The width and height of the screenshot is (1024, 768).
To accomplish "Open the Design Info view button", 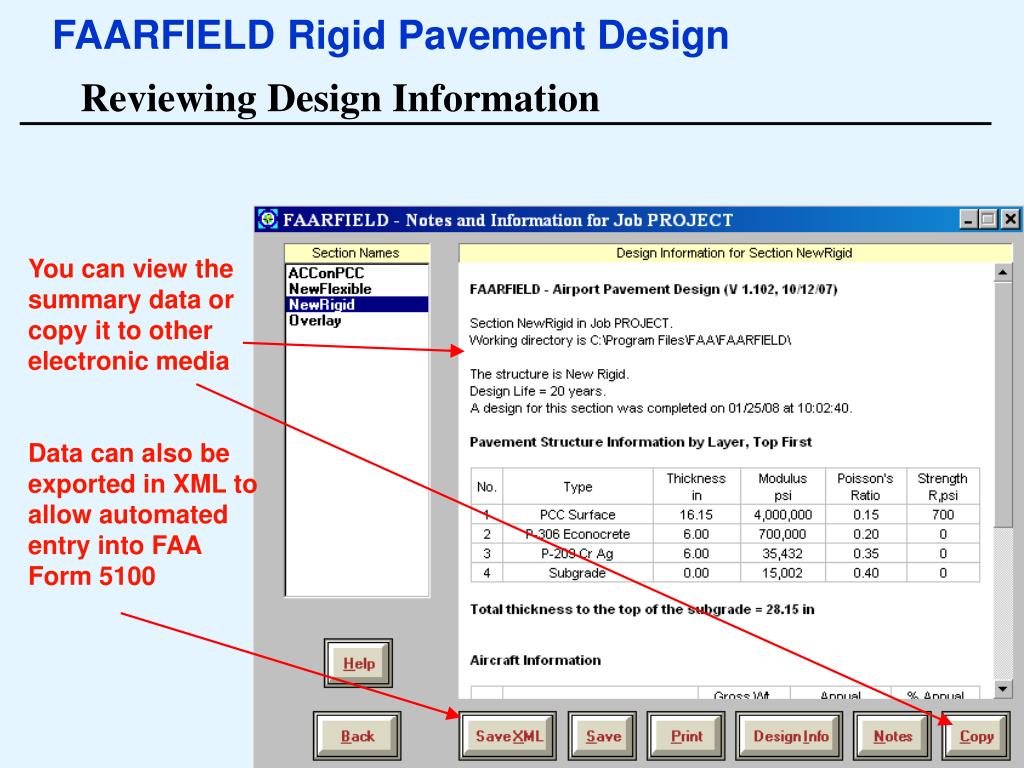I will pos(790,737).
